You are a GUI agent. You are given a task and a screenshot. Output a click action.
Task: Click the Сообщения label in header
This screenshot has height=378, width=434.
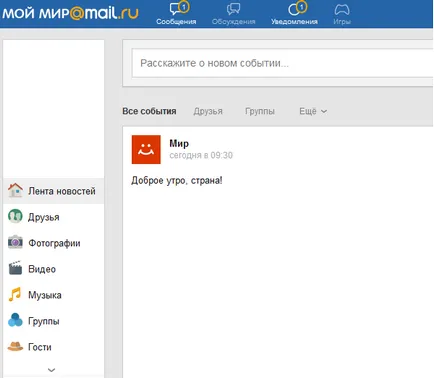click(x=176, y=22)
